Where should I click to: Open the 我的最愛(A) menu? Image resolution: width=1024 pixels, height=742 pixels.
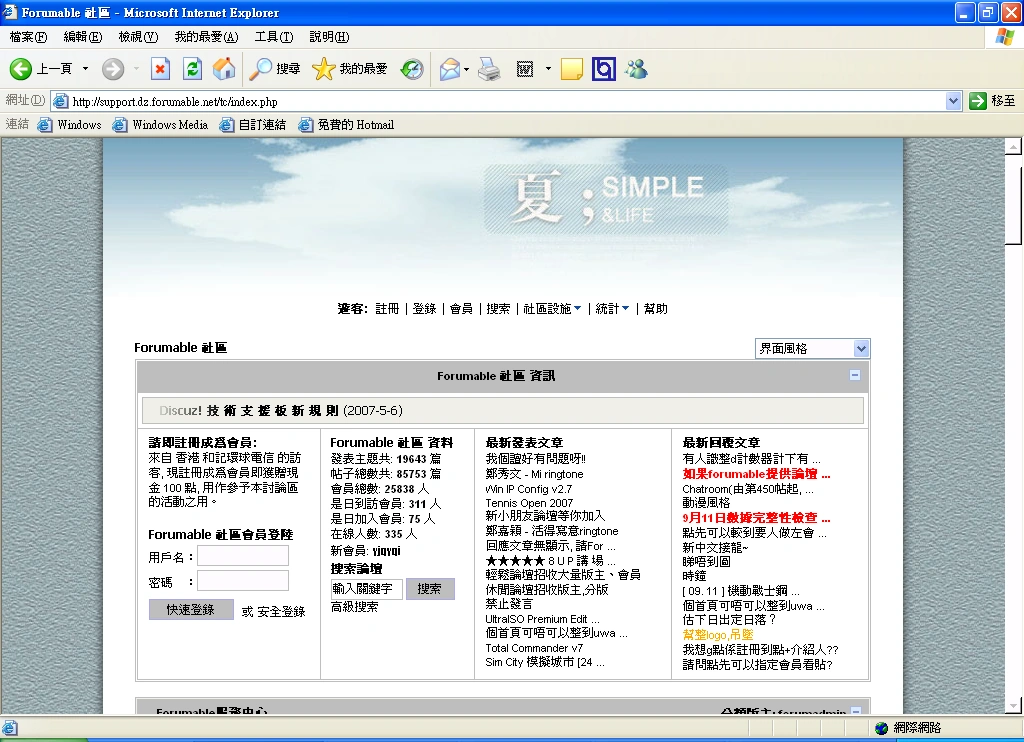206,37
